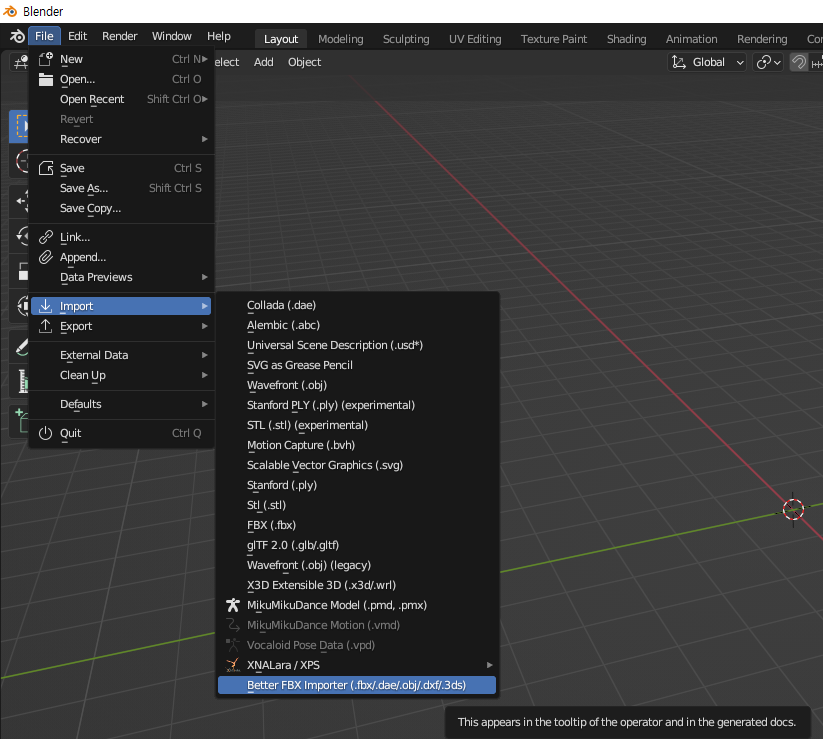Open the pivot point dropdown arrow

click(x=777, y=62)
